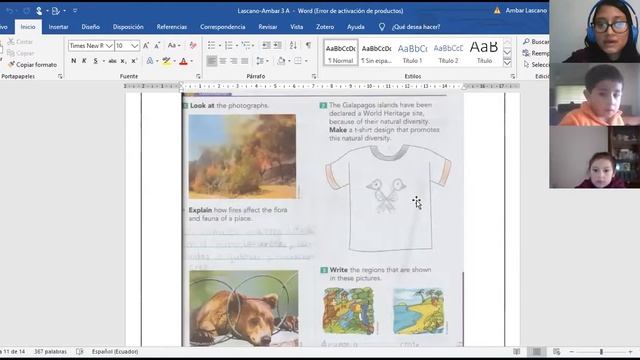The width and height of the screenshot is (640, 360).
Task: Open the Disposición tab
Action: 128,27
